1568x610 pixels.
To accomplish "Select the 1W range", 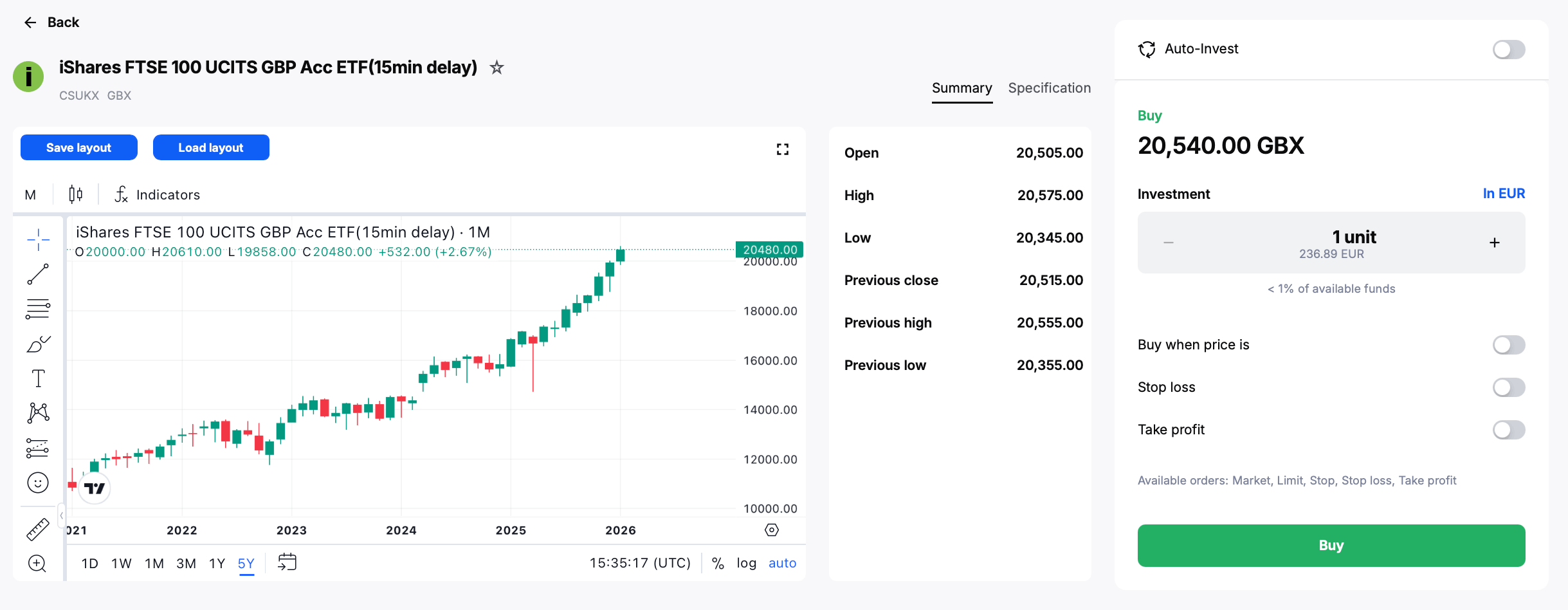I will 122,564.
